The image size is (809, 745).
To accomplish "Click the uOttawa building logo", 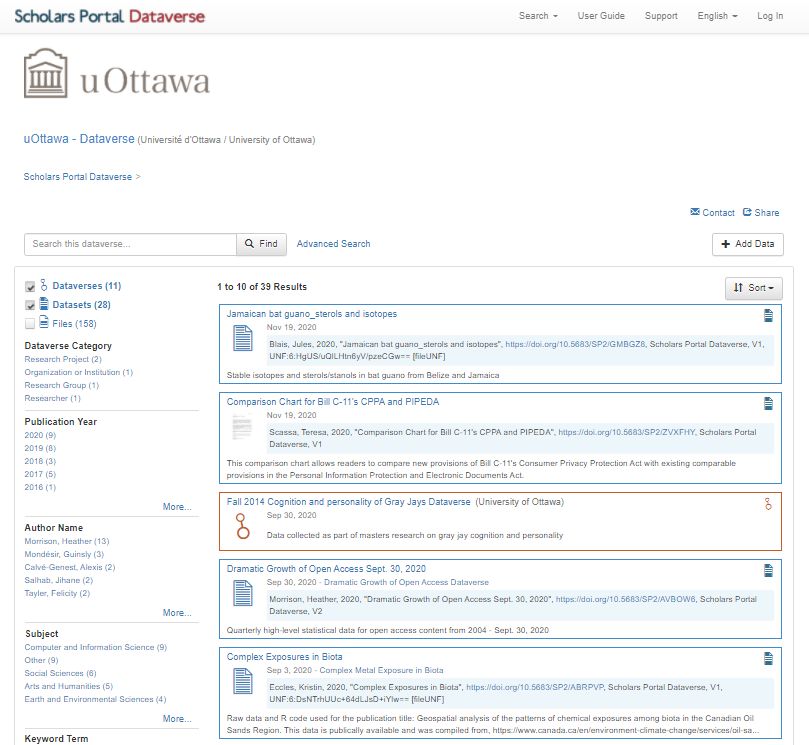I will pos(46,73).
